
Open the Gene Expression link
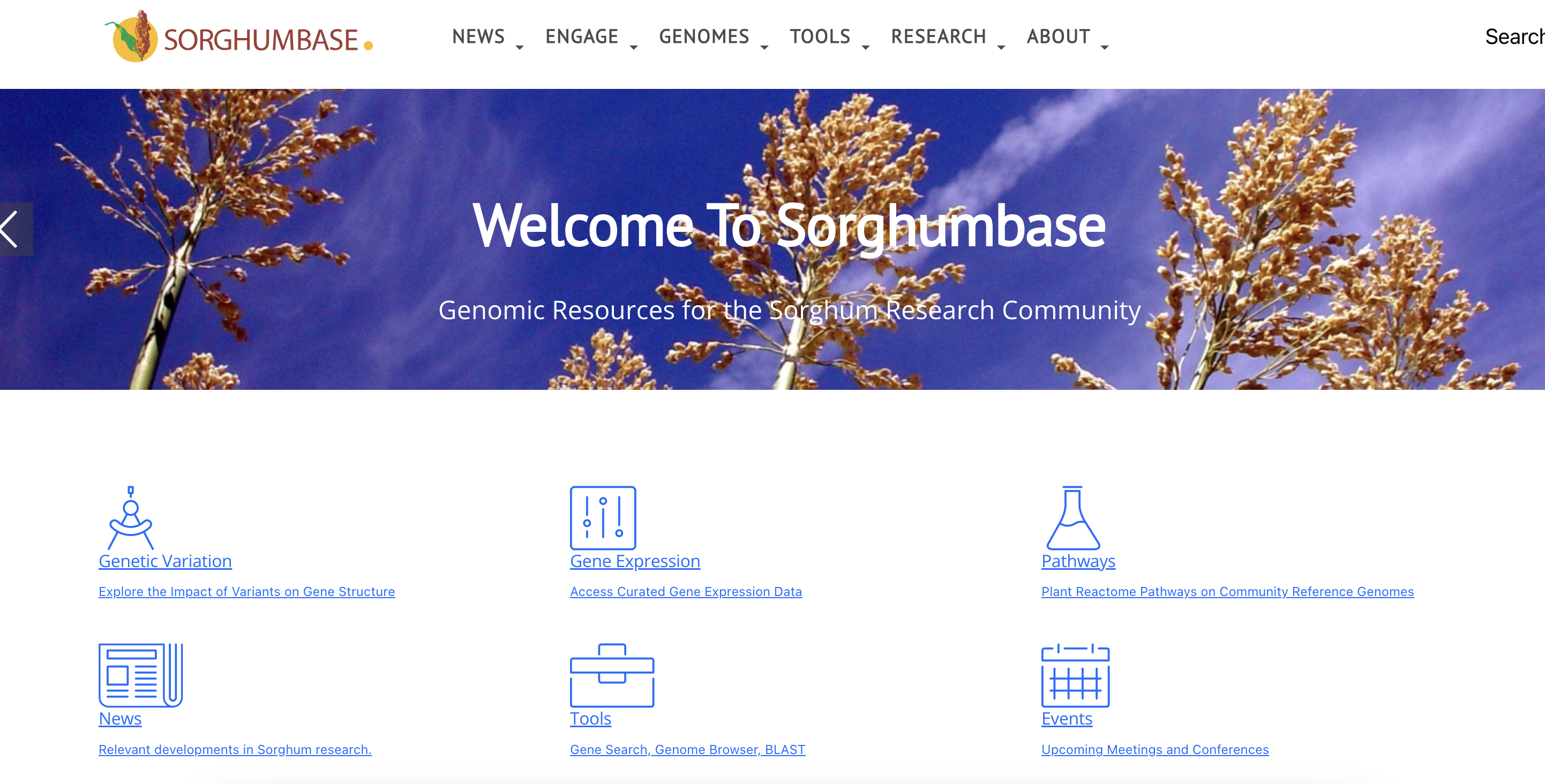click(x=635, y=561)
